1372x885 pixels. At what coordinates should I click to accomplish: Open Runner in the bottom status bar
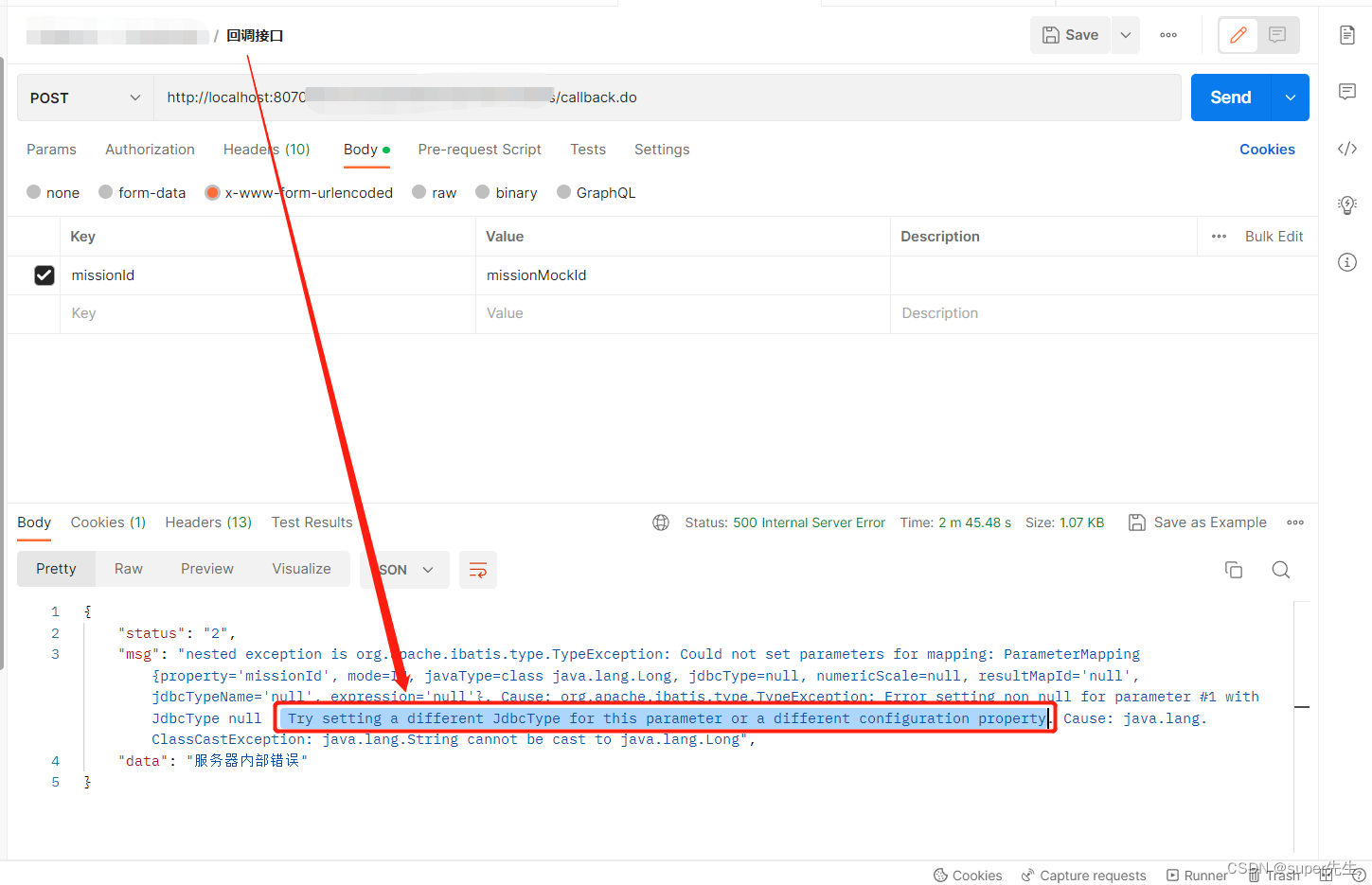1197,876
